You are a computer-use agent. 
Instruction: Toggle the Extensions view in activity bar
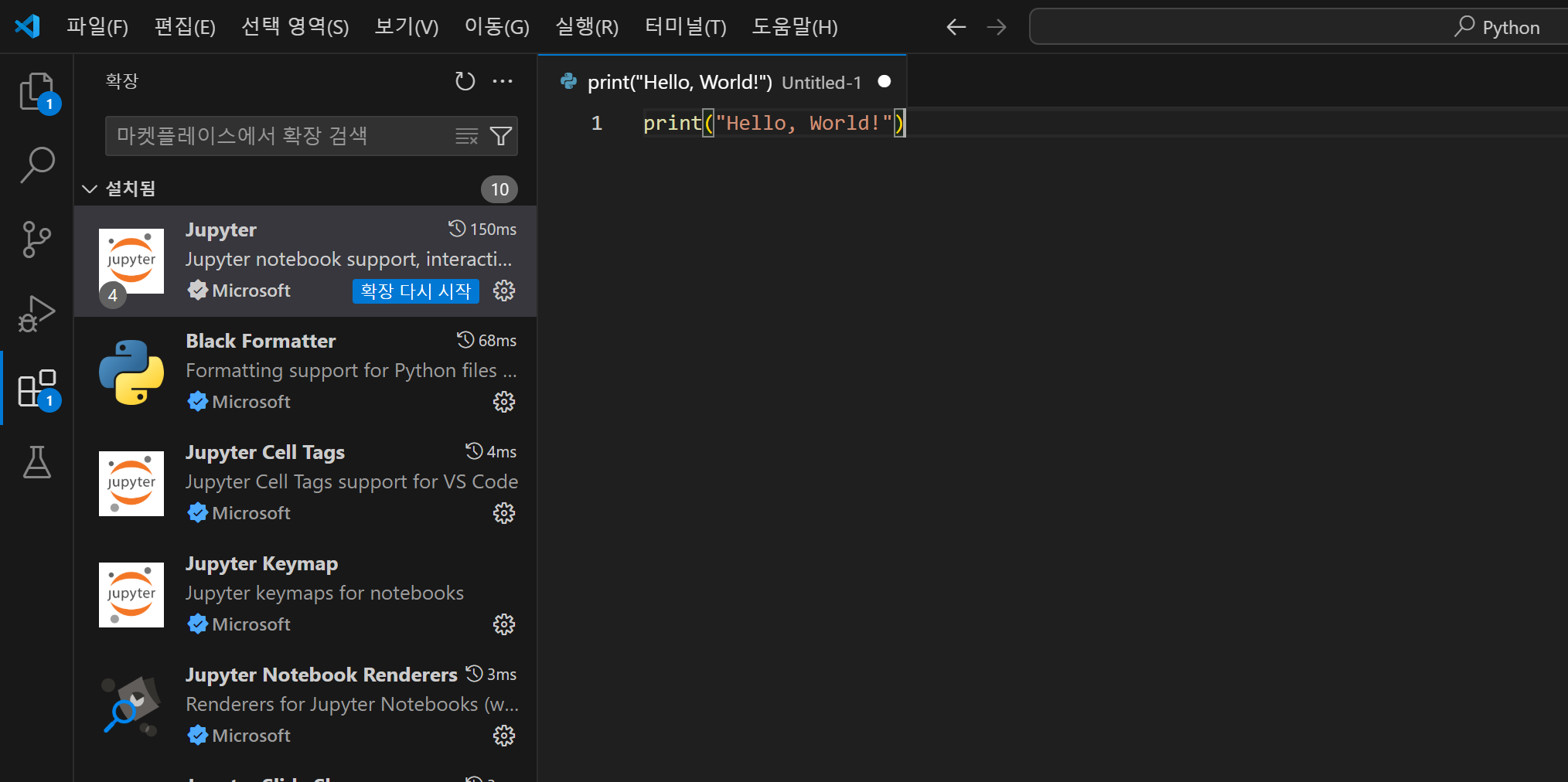pyautogui.click(x=37, y=387)
